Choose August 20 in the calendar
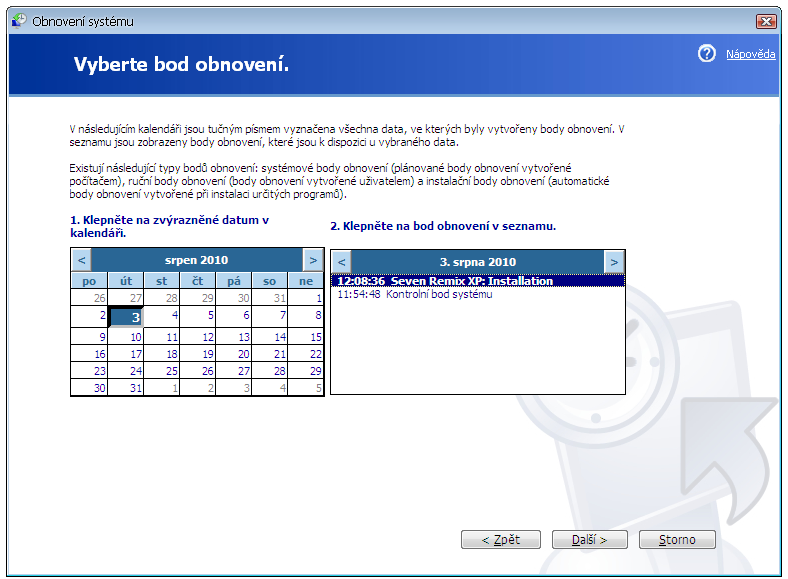This screenshot has height=579, width=788. [x=234, y=353]
